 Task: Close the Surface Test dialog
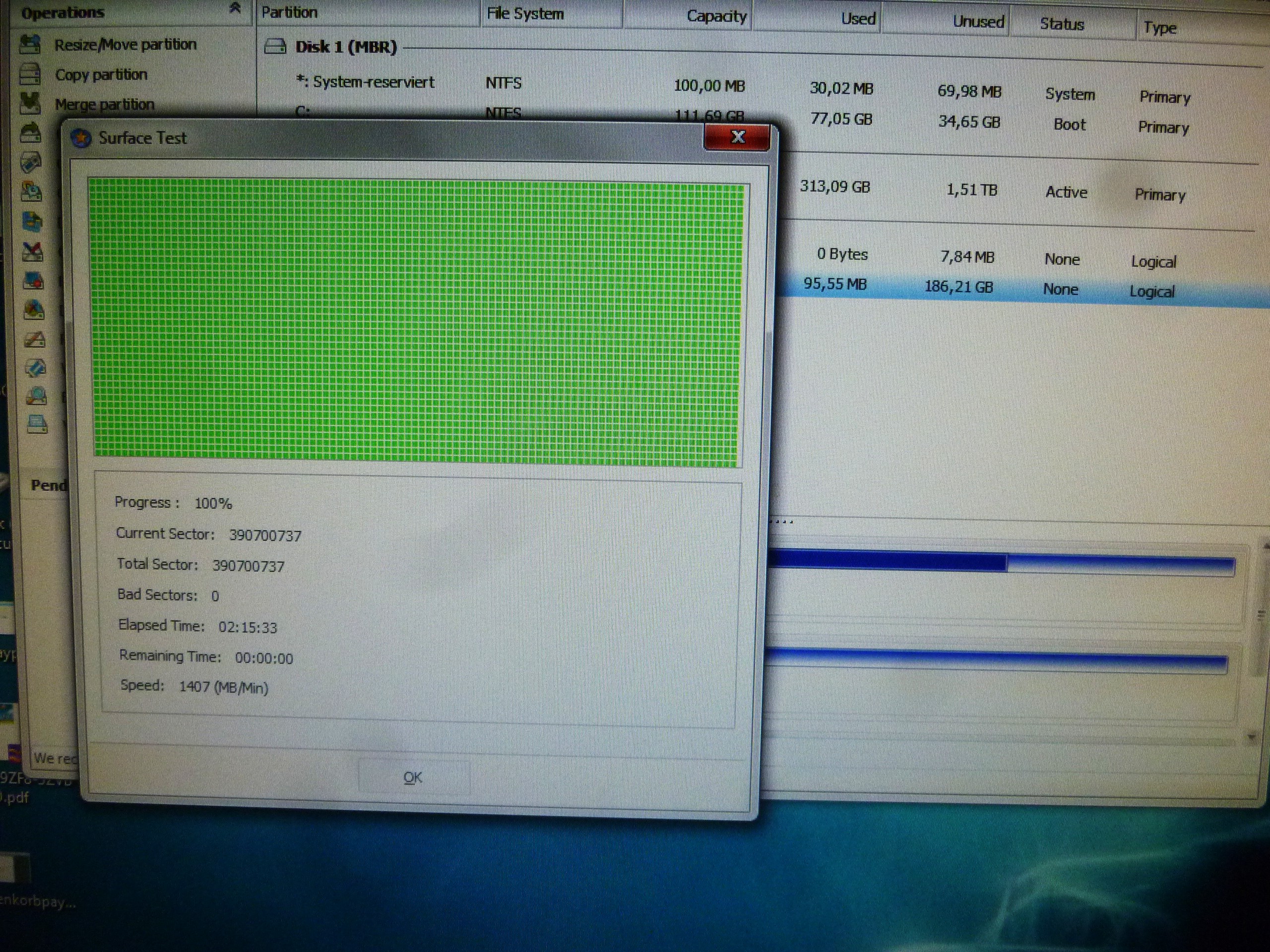(x=737, y=137)
